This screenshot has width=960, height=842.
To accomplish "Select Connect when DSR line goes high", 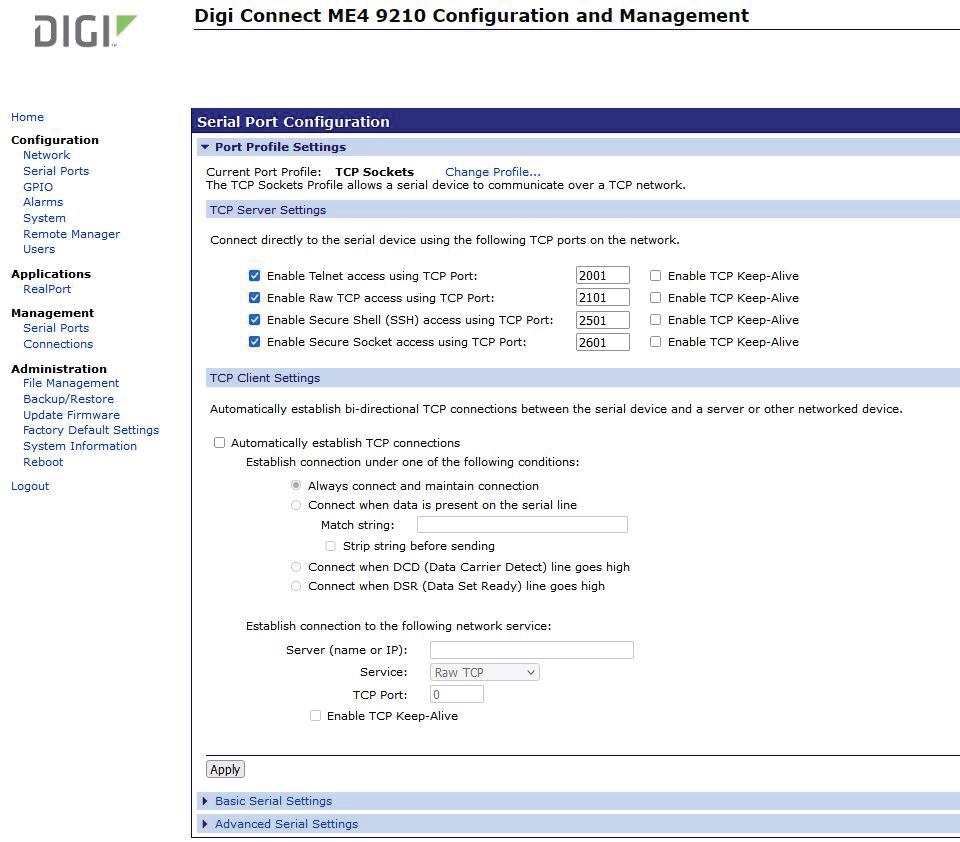I will point(296,586).
